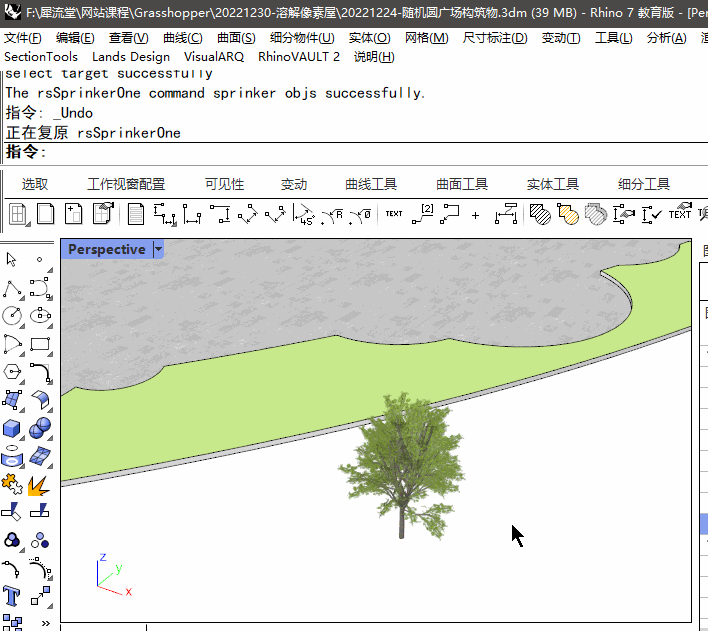Click the Hatch icon in drafting toolbar
This screenshot has height=631, width=708.
[x=540, y=214]
